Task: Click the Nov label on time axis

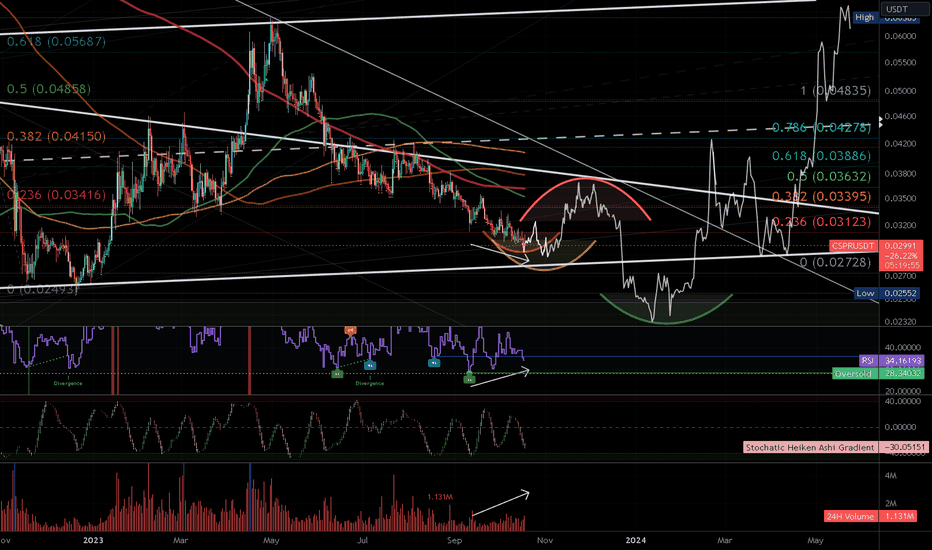Action: pos(545,540)
